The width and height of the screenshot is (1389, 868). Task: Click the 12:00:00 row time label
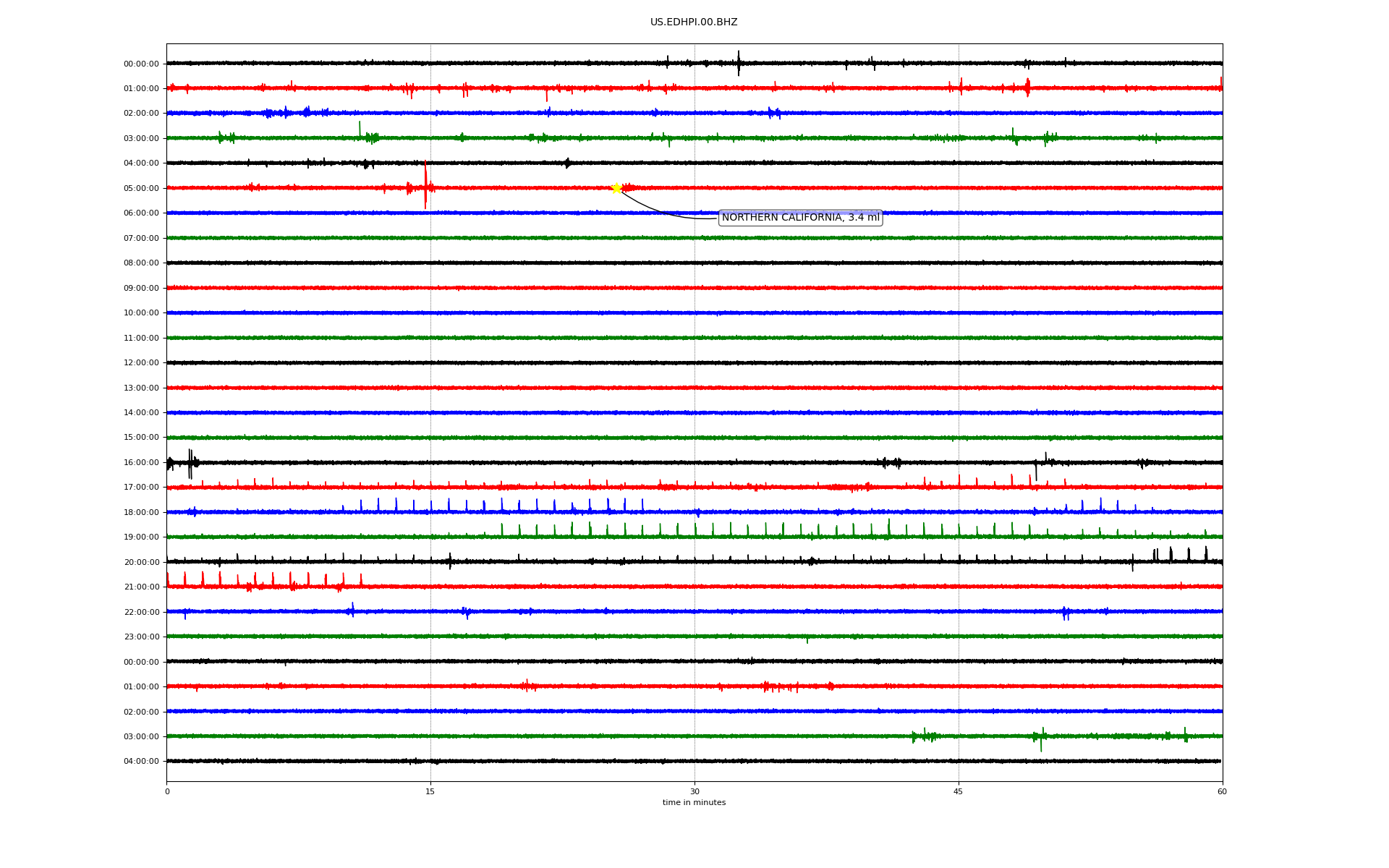[x=141, y=362]
